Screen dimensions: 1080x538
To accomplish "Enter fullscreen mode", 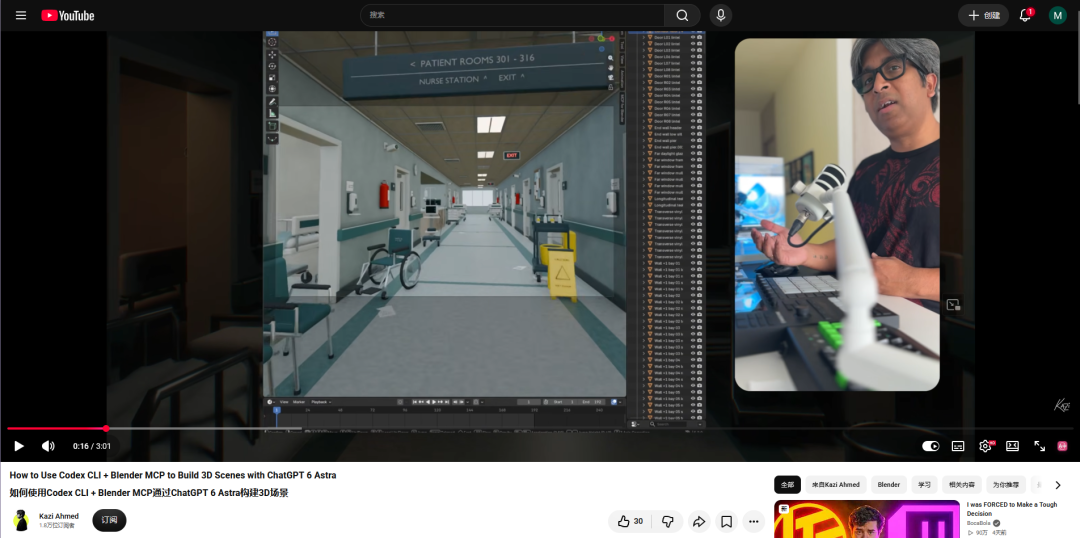I will [1039, 446].
